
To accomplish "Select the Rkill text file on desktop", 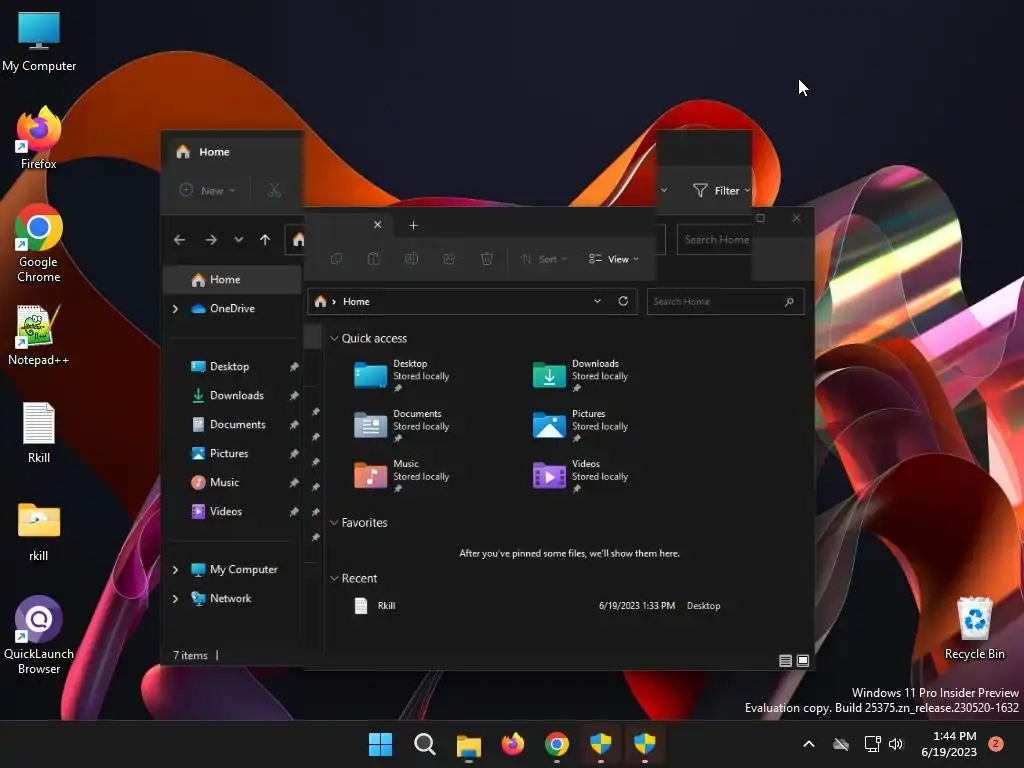I will (39, 432).
